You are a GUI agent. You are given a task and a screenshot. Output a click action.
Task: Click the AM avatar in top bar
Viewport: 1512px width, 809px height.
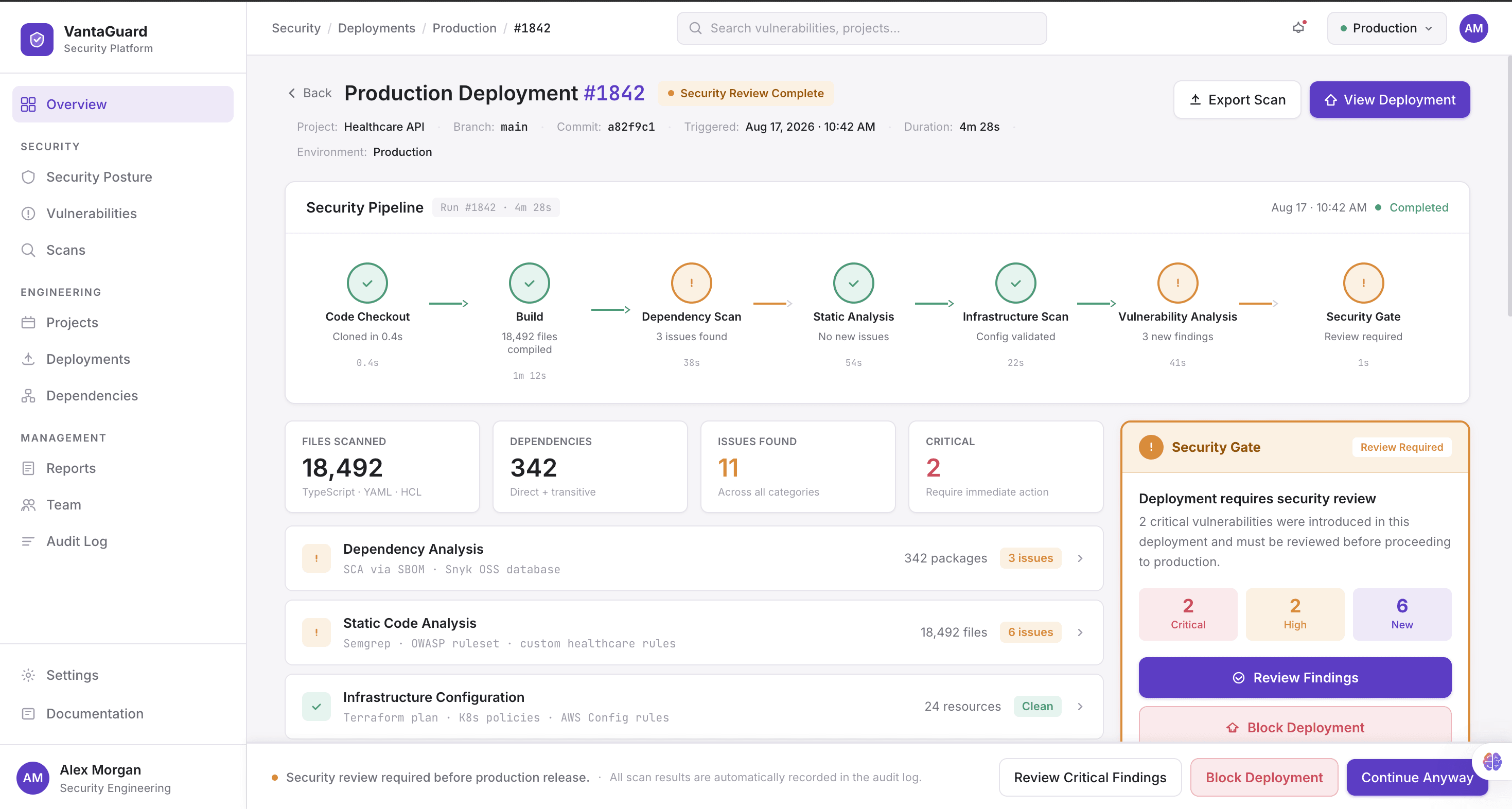point(1473,28)
